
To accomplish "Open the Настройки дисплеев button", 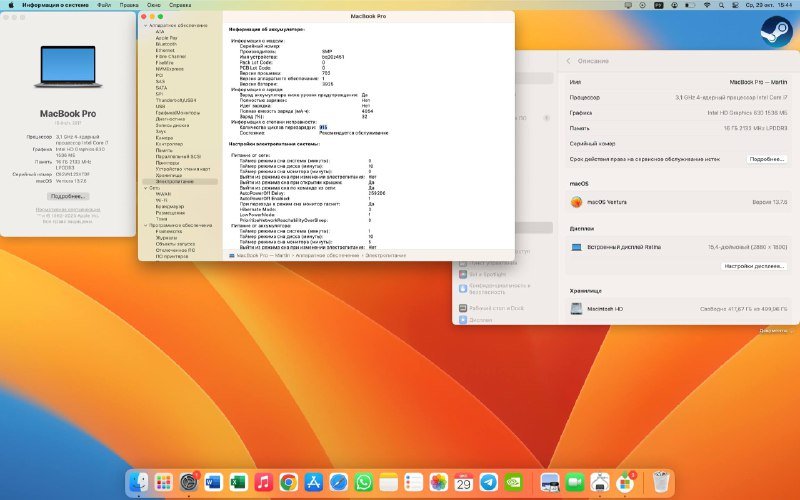I will pos(754,266).
